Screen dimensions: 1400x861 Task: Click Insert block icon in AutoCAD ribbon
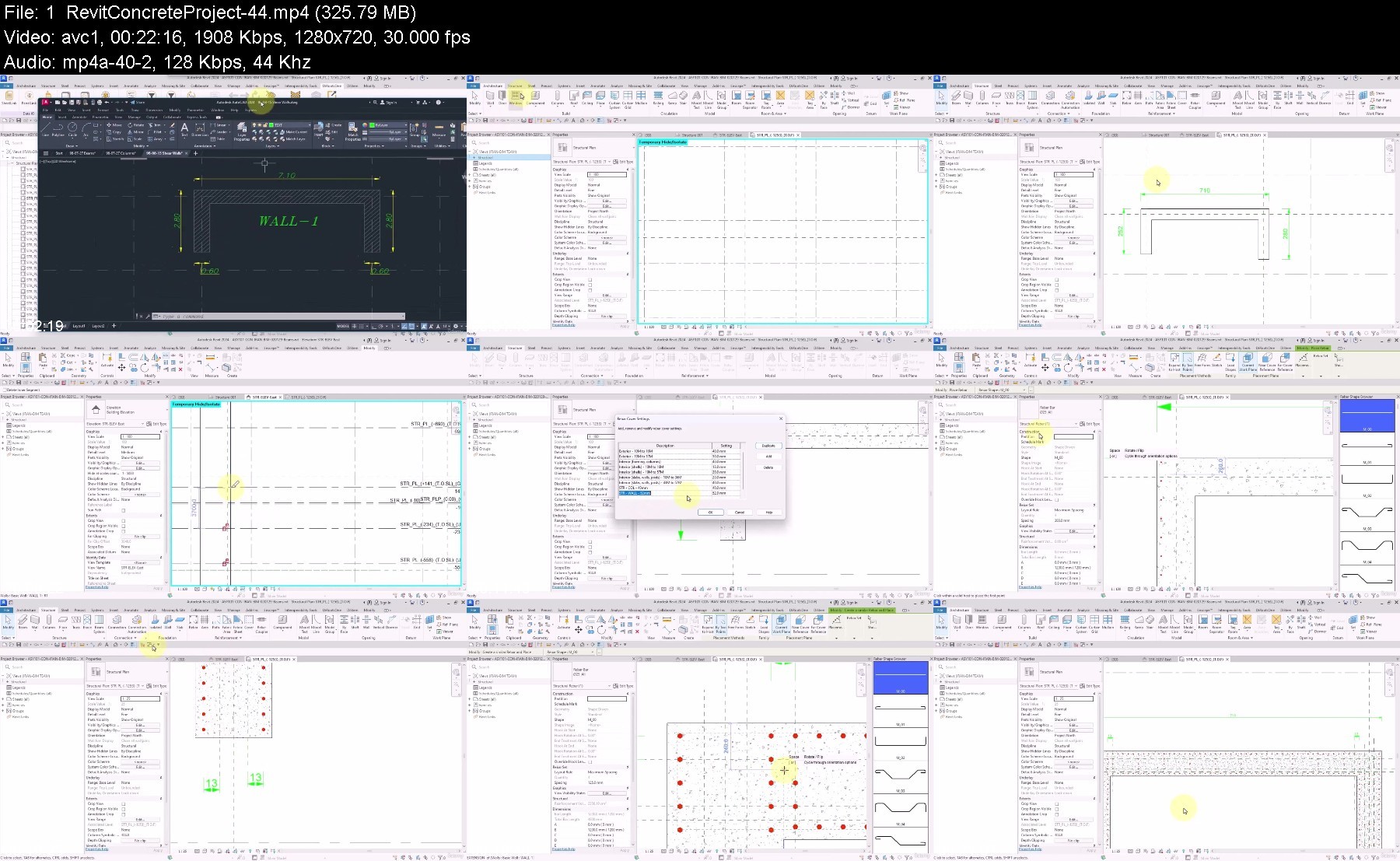(318, 129)
